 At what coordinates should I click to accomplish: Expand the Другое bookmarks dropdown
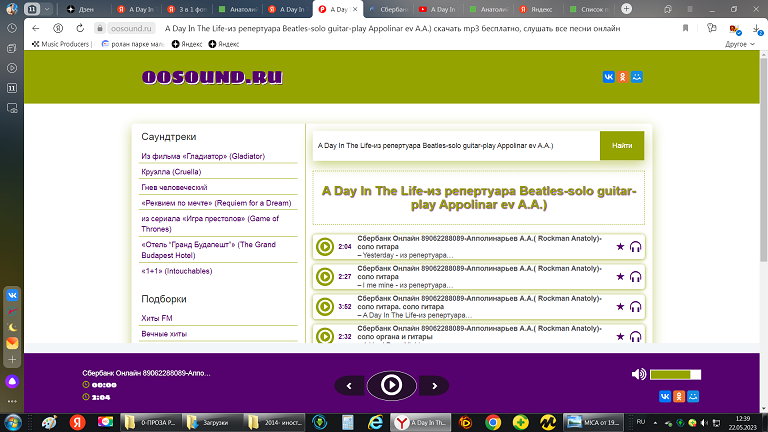[740, 44]
